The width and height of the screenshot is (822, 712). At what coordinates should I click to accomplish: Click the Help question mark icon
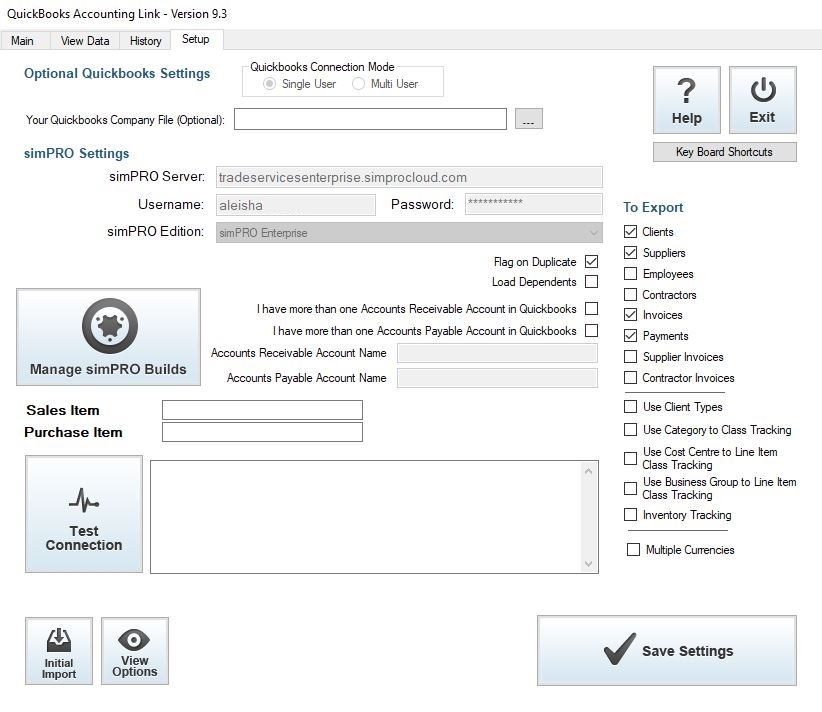click(686, 92)
